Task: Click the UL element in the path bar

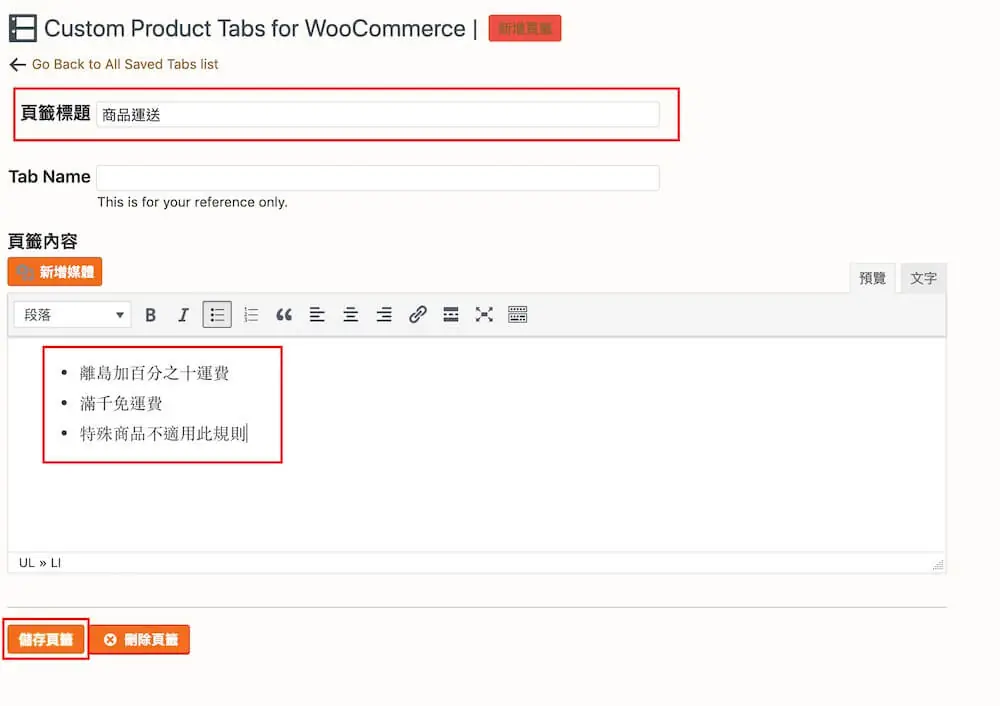Action: pyautogui.click(x=27, y=563)
